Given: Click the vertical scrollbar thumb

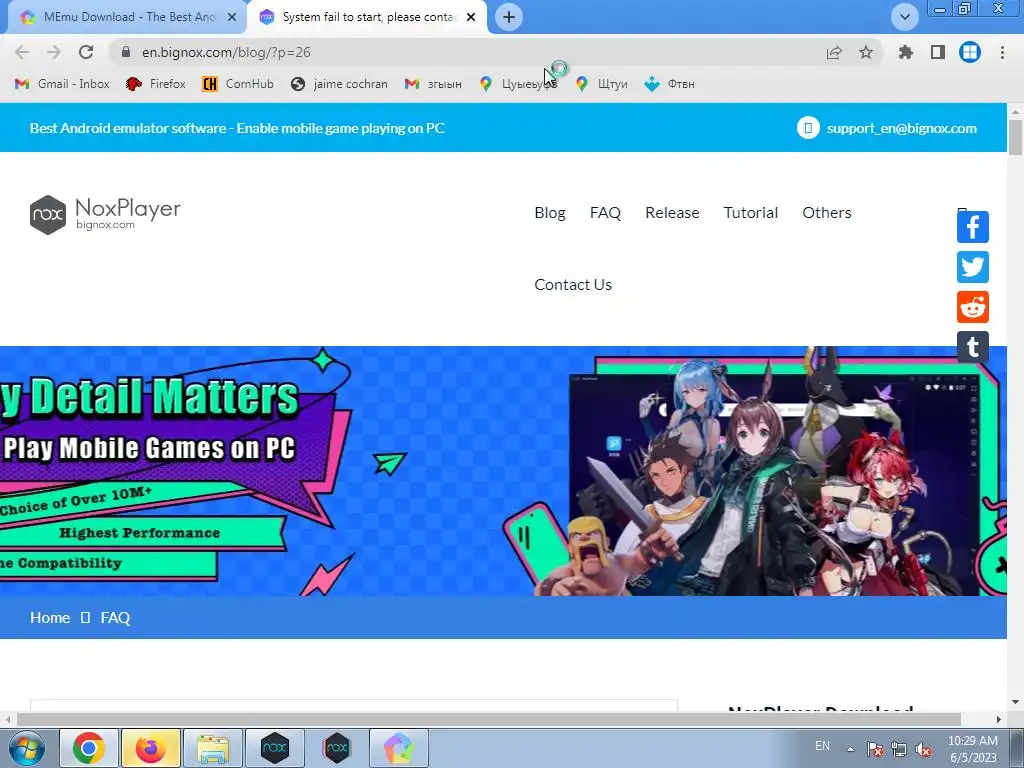Looking at the screenshot, I should coord(1015,138).
